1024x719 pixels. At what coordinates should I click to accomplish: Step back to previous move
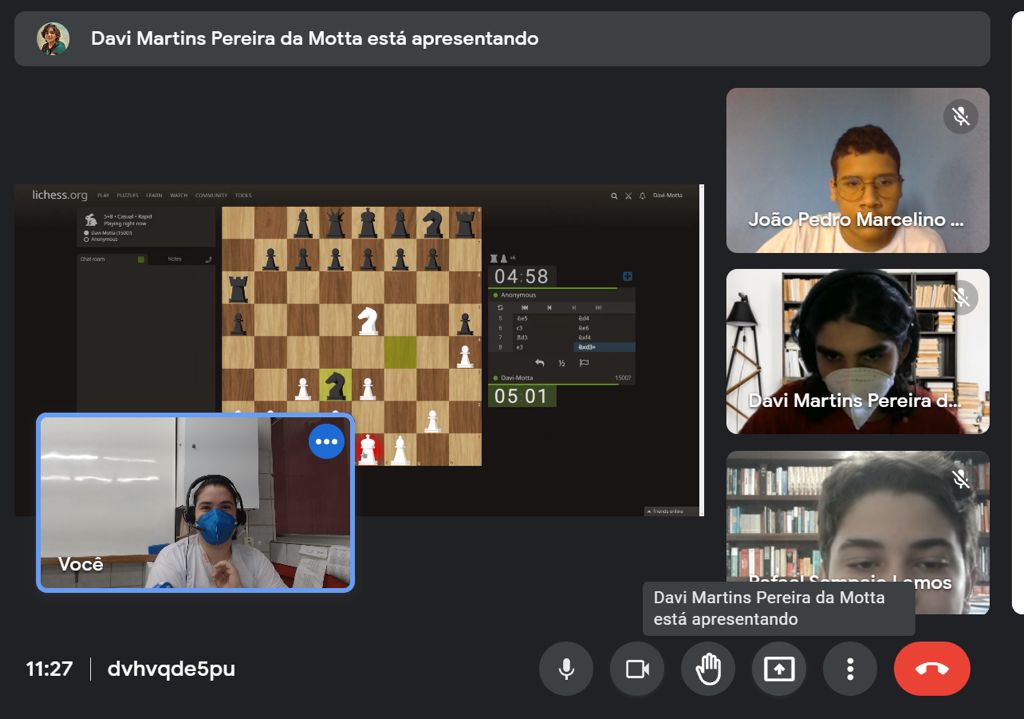point(549,308)
